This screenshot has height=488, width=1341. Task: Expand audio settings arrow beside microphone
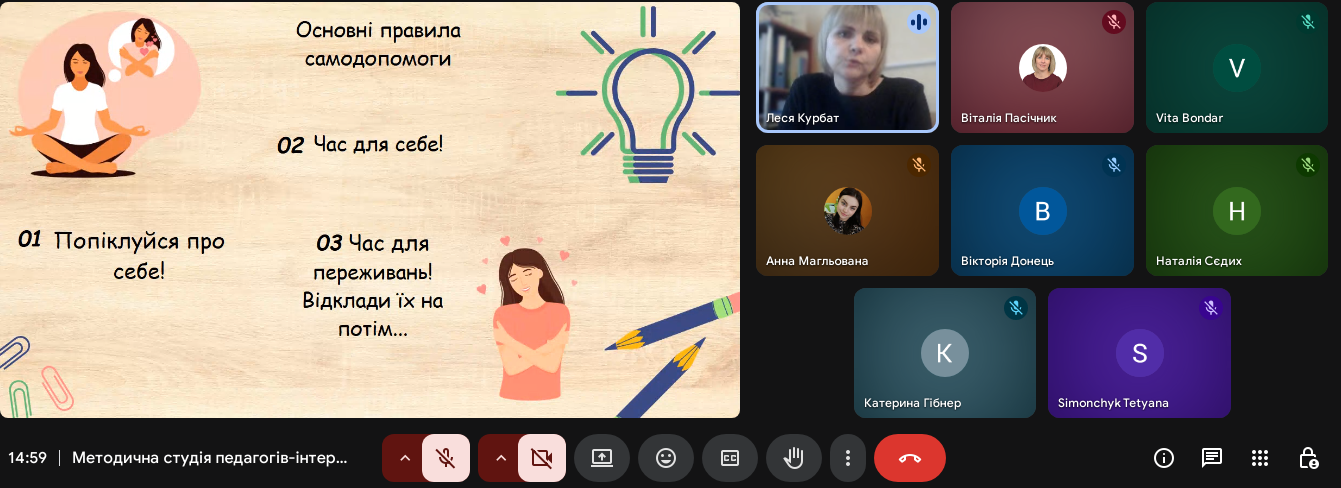point(405,458)
